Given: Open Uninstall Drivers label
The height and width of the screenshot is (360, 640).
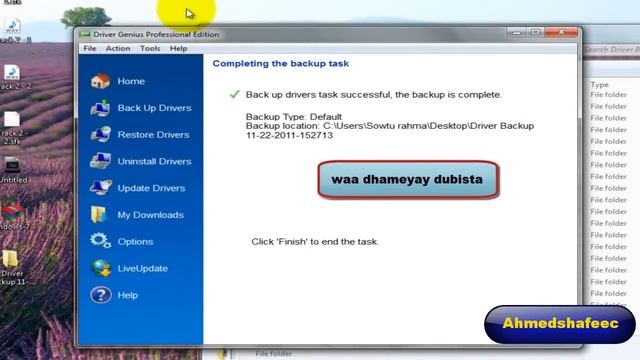Looking at the screenshot, I should (154, 161).
